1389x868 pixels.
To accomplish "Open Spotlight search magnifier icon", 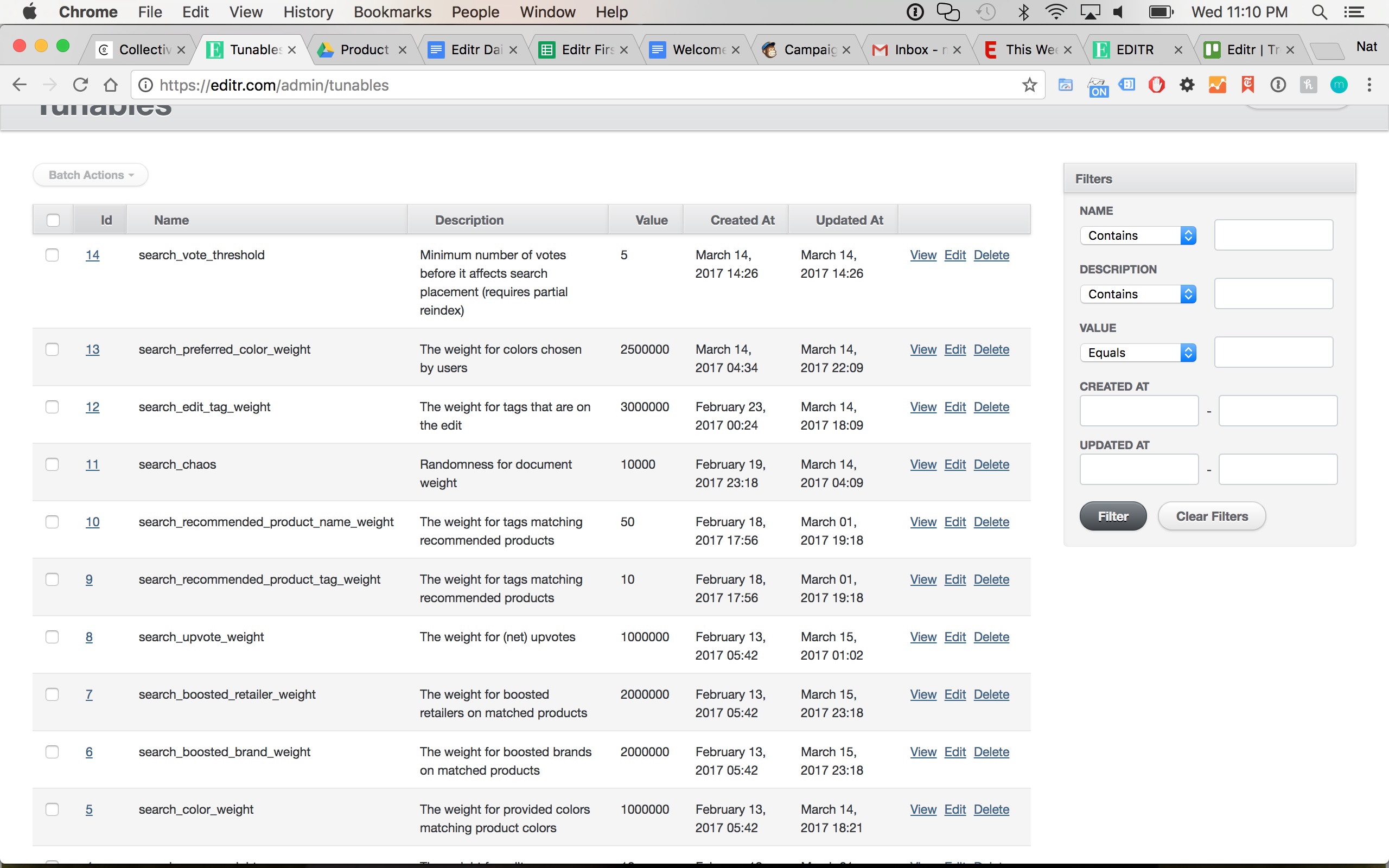I will (1319, 12).
